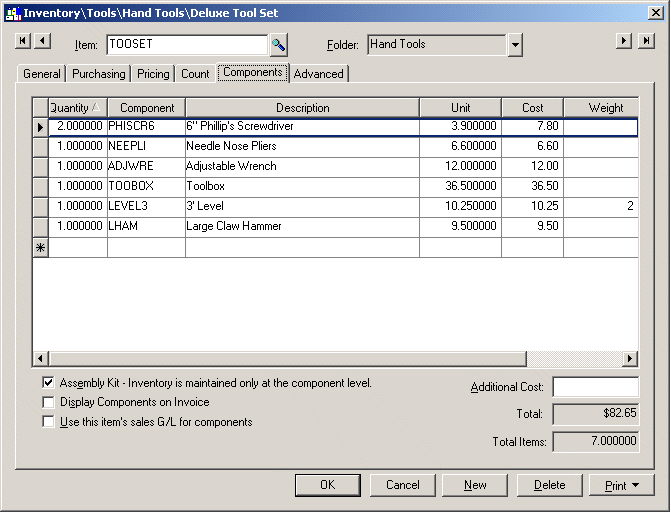671x513 pixels.
Task: Click the New button
Action: tap(475, 485)
